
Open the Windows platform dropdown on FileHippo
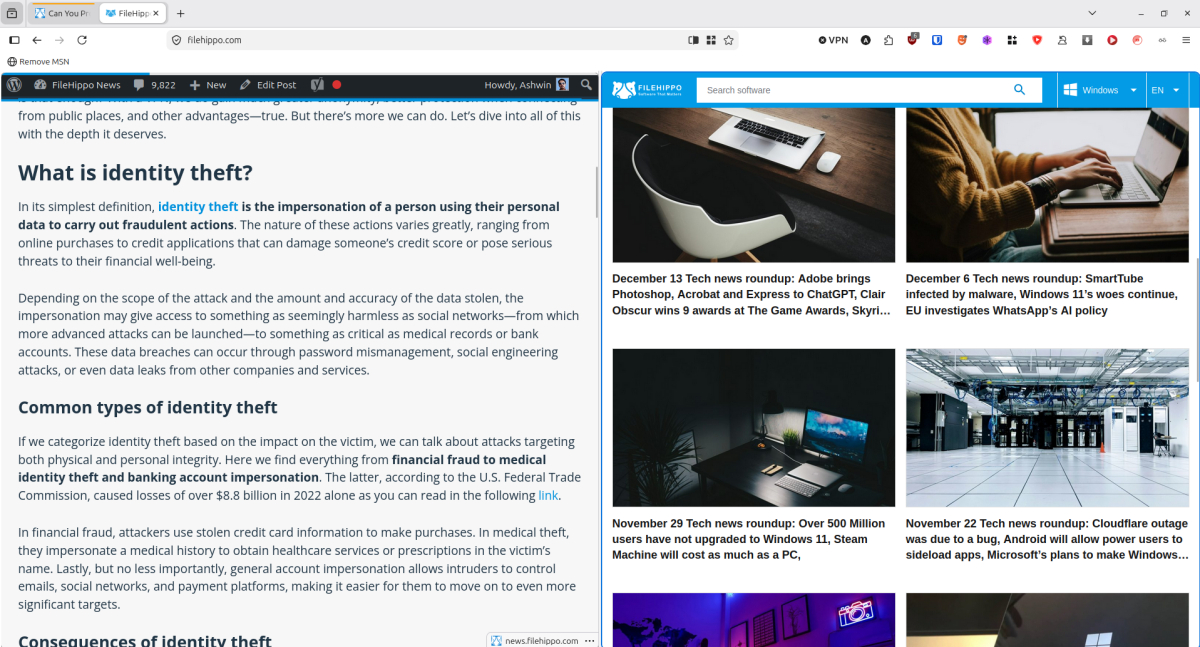(x=1100, y=89)
